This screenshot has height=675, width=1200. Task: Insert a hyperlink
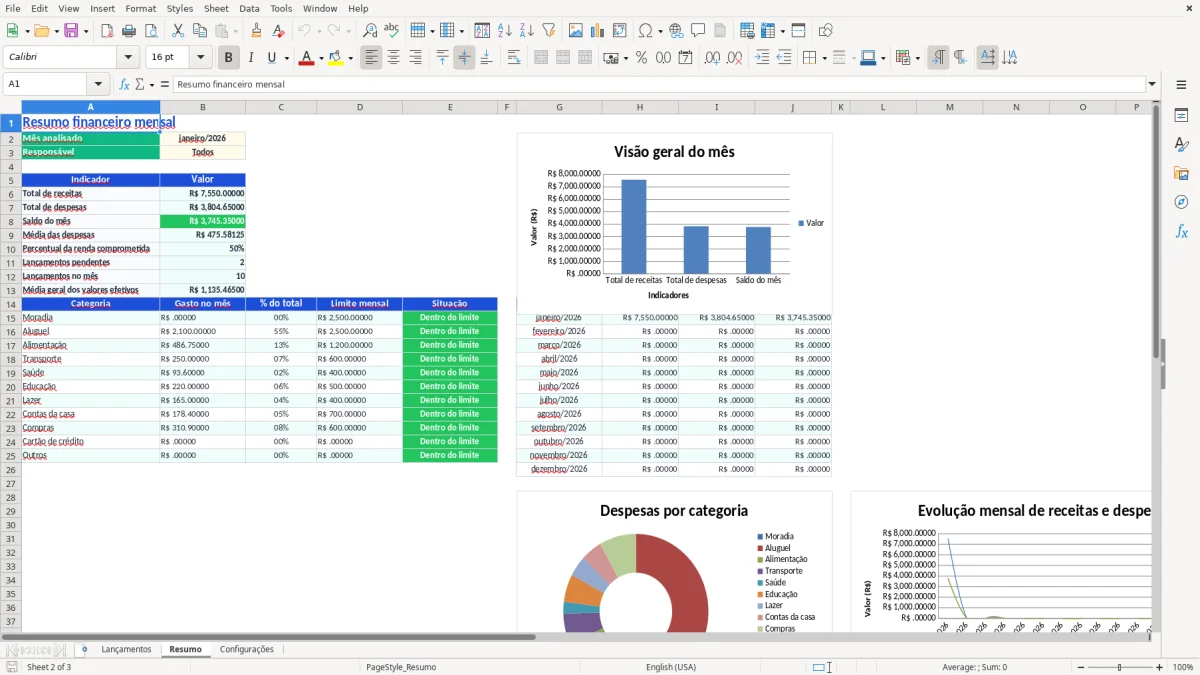click(x=676, y=31)
